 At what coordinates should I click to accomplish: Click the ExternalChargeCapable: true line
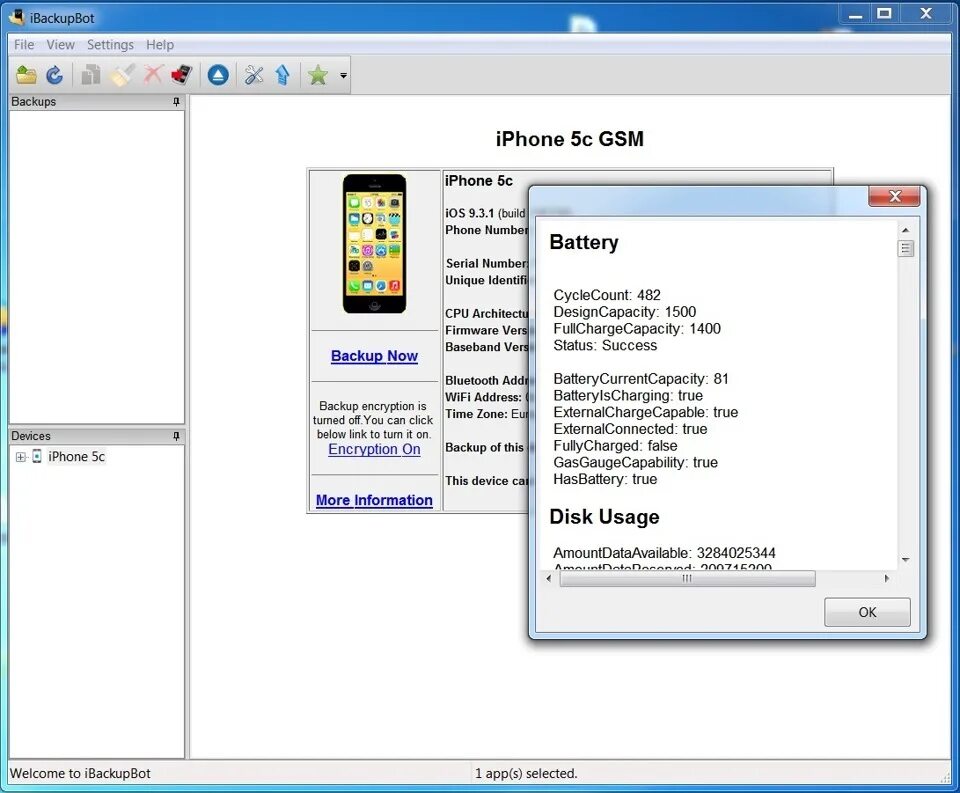pos(645,412)
